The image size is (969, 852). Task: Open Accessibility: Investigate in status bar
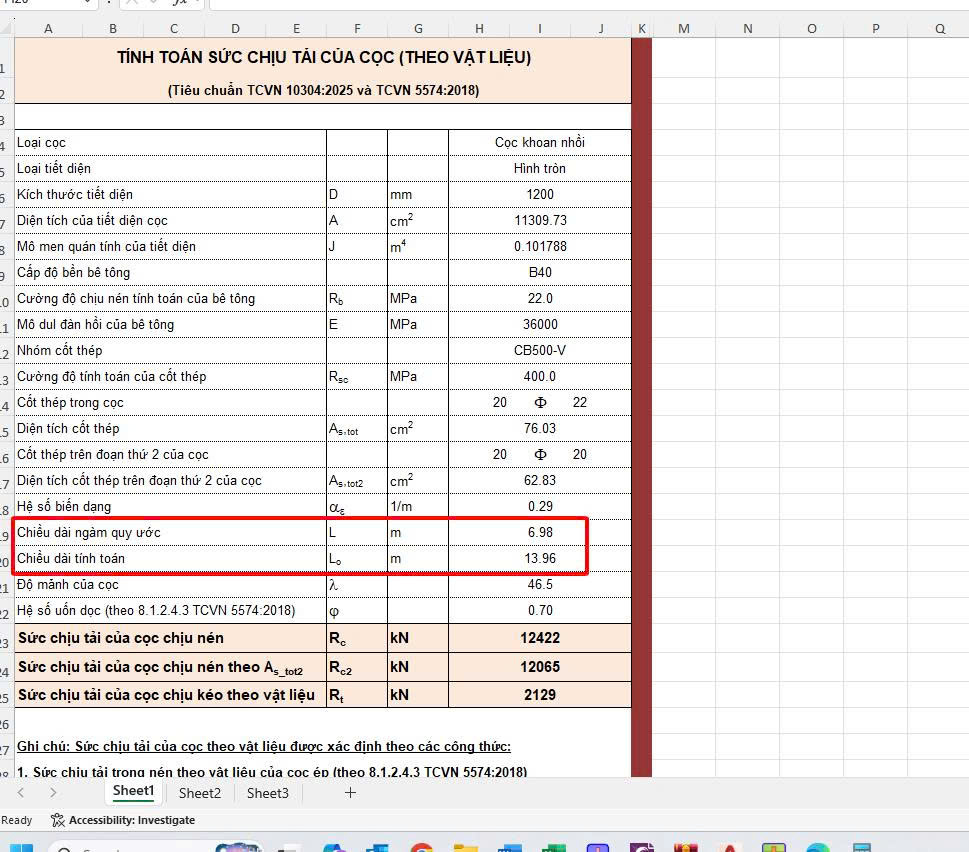123,820
